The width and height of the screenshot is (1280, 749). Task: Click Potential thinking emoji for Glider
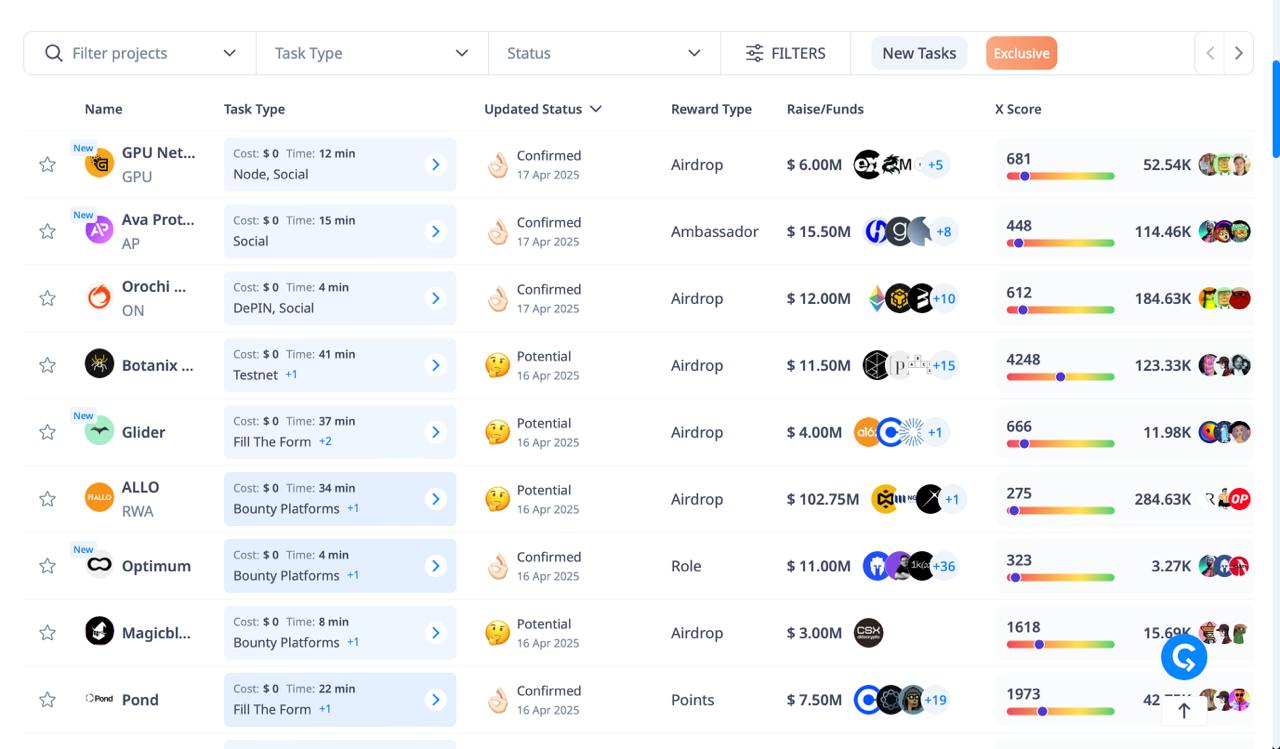pyautogui.click(x=498, y=433)
